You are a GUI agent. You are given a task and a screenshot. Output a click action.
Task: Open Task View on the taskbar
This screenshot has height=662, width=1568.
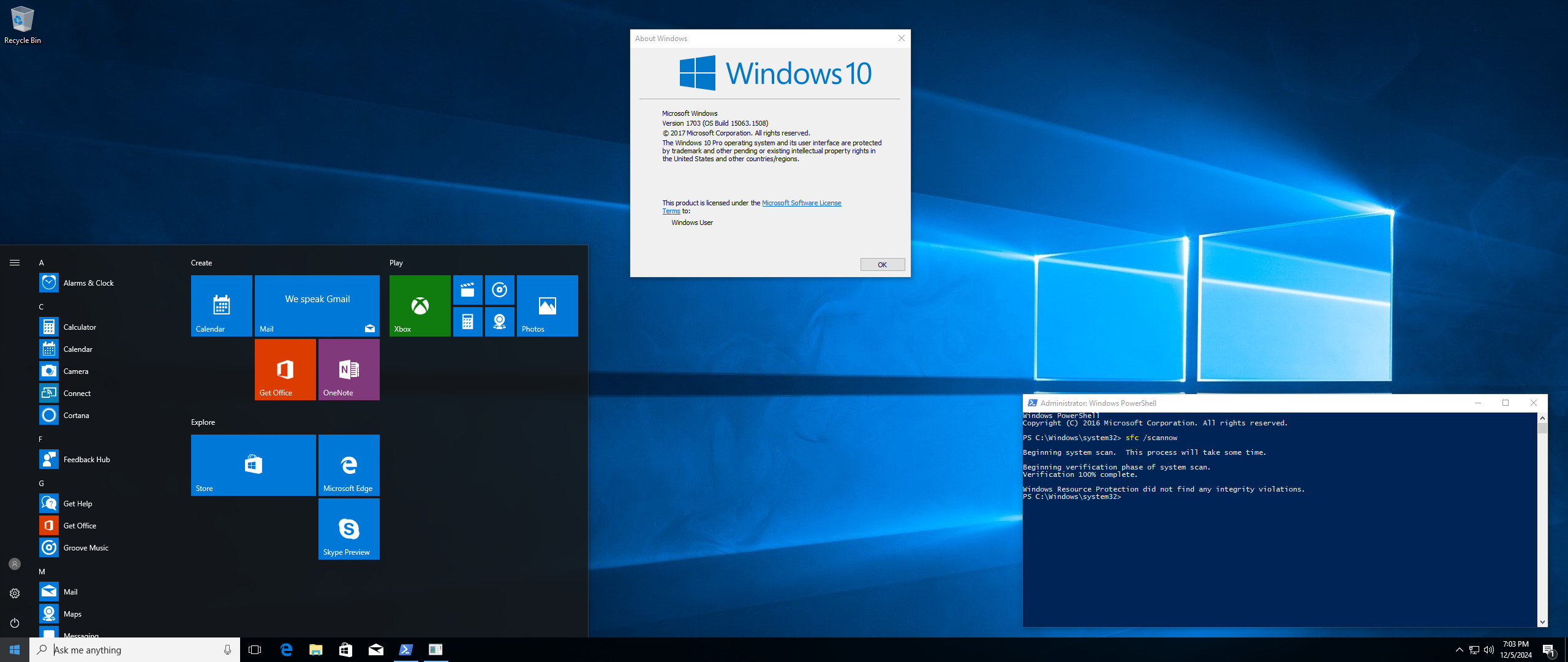[x=255, y=650]
